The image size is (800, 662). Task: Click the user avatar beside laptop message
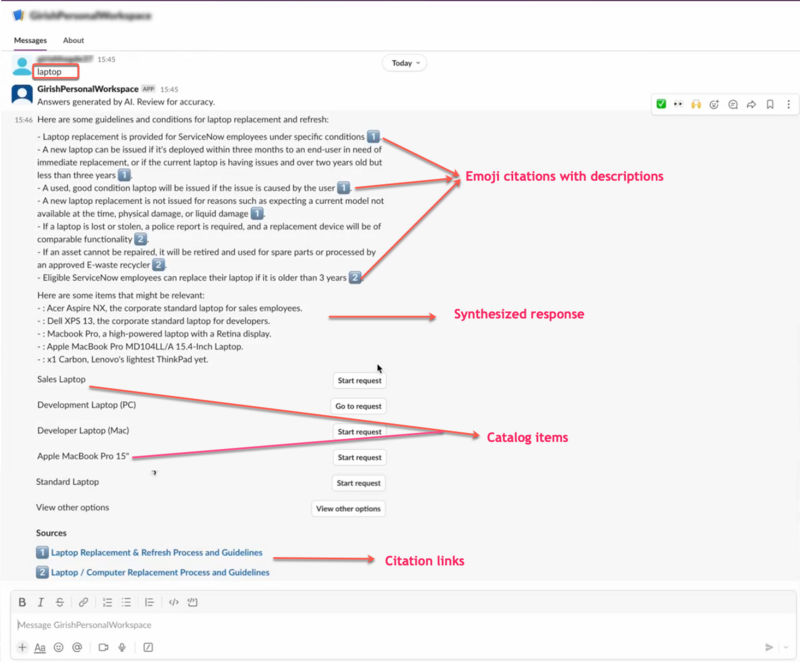pos(22,66)
